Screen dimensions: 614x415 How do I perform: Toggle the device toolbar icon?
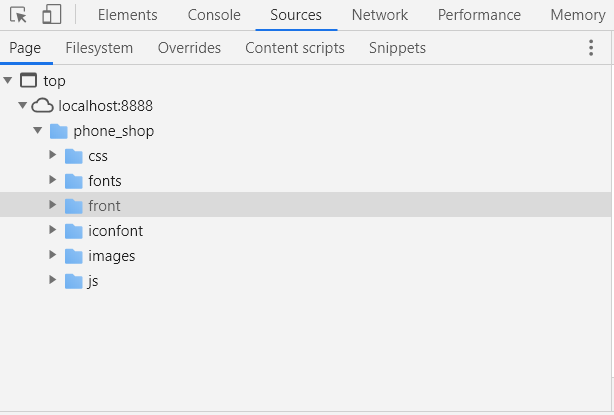tap(52, 15)
